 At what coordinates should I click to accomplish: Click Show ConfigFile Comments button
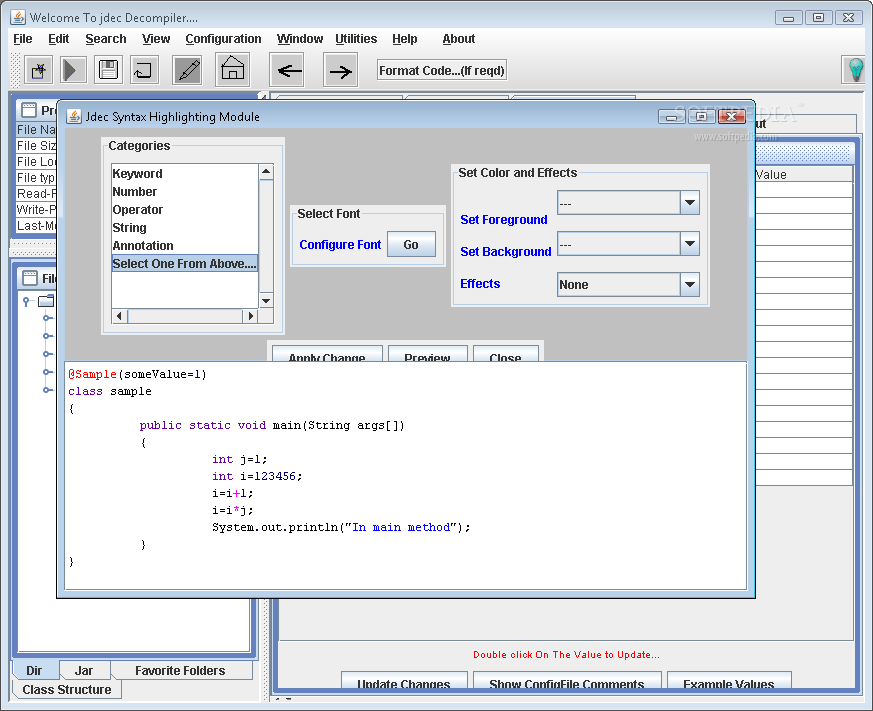click(567, 680)
